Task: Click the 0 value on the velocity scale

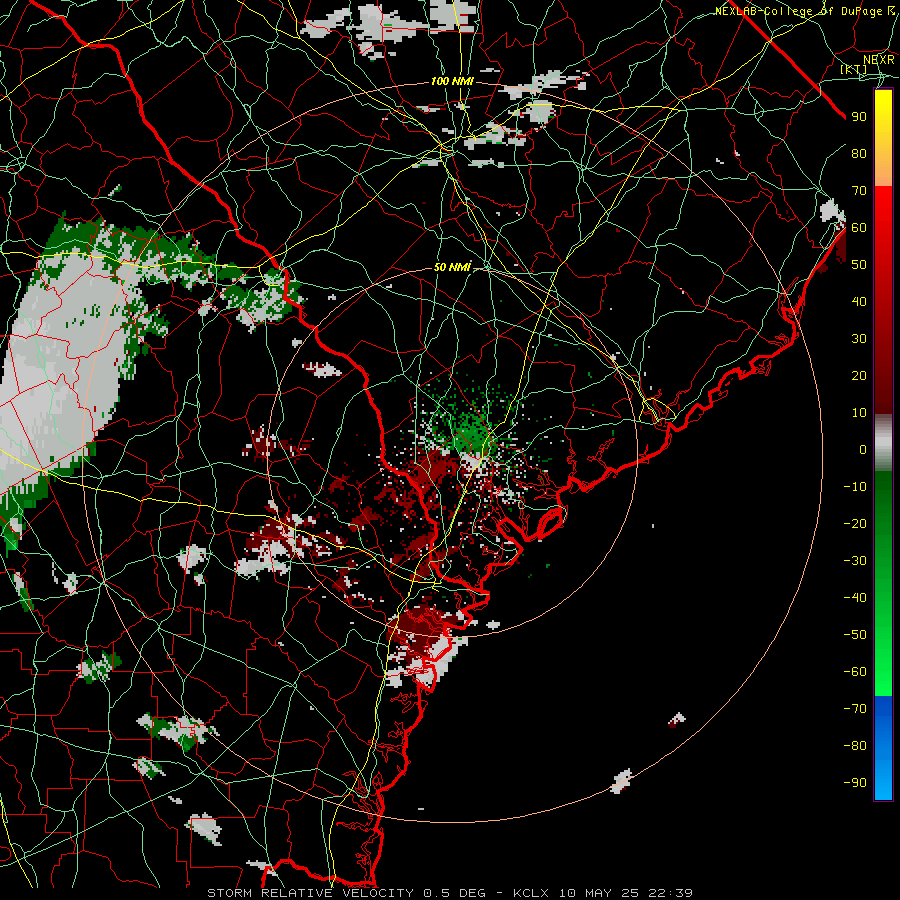Action: coord(863,450)
